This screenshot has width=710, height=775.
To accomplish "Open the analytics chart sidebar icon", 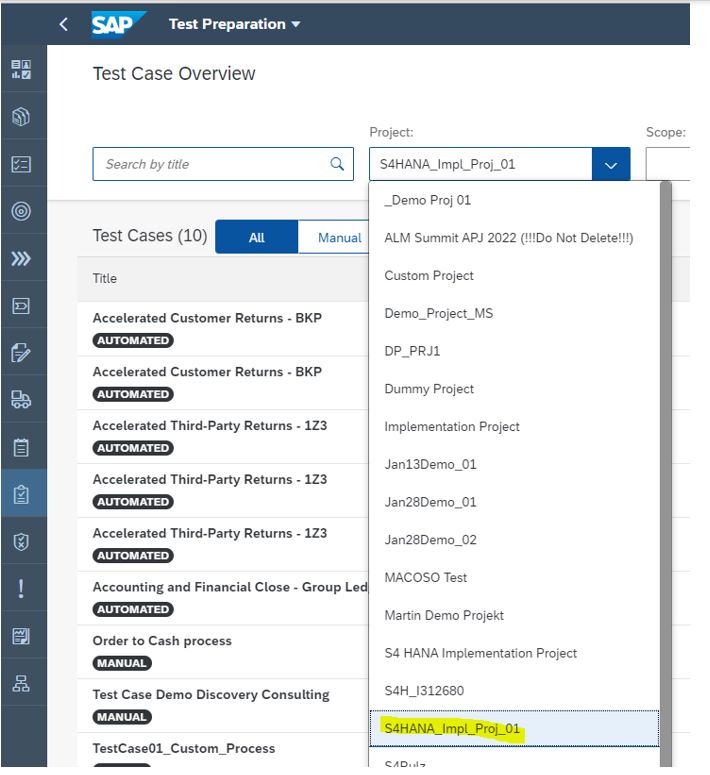I will click(21, 636).
